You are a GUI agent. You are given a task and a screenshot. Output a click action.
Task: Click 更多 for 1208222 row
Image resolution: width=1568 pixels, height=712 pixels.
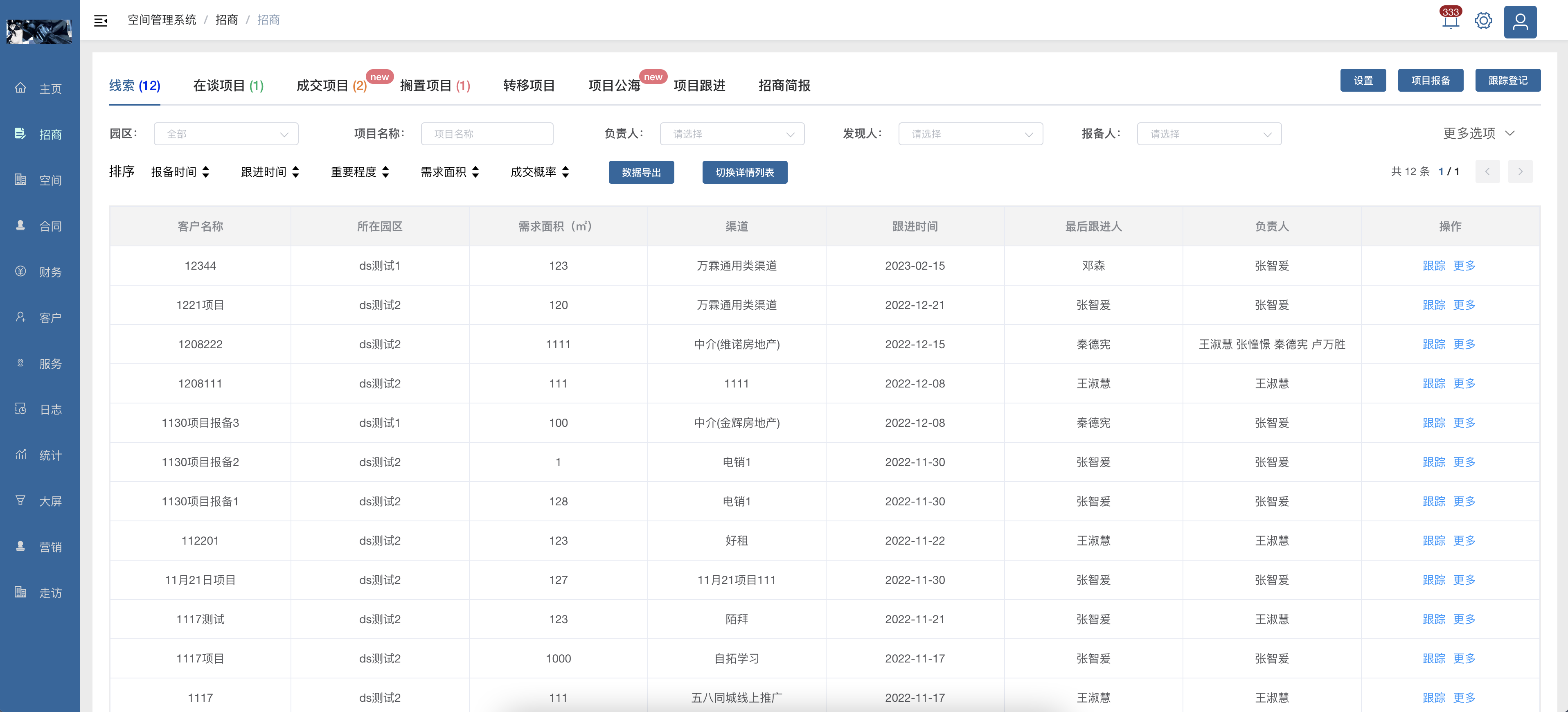(x=1464, y=345)
